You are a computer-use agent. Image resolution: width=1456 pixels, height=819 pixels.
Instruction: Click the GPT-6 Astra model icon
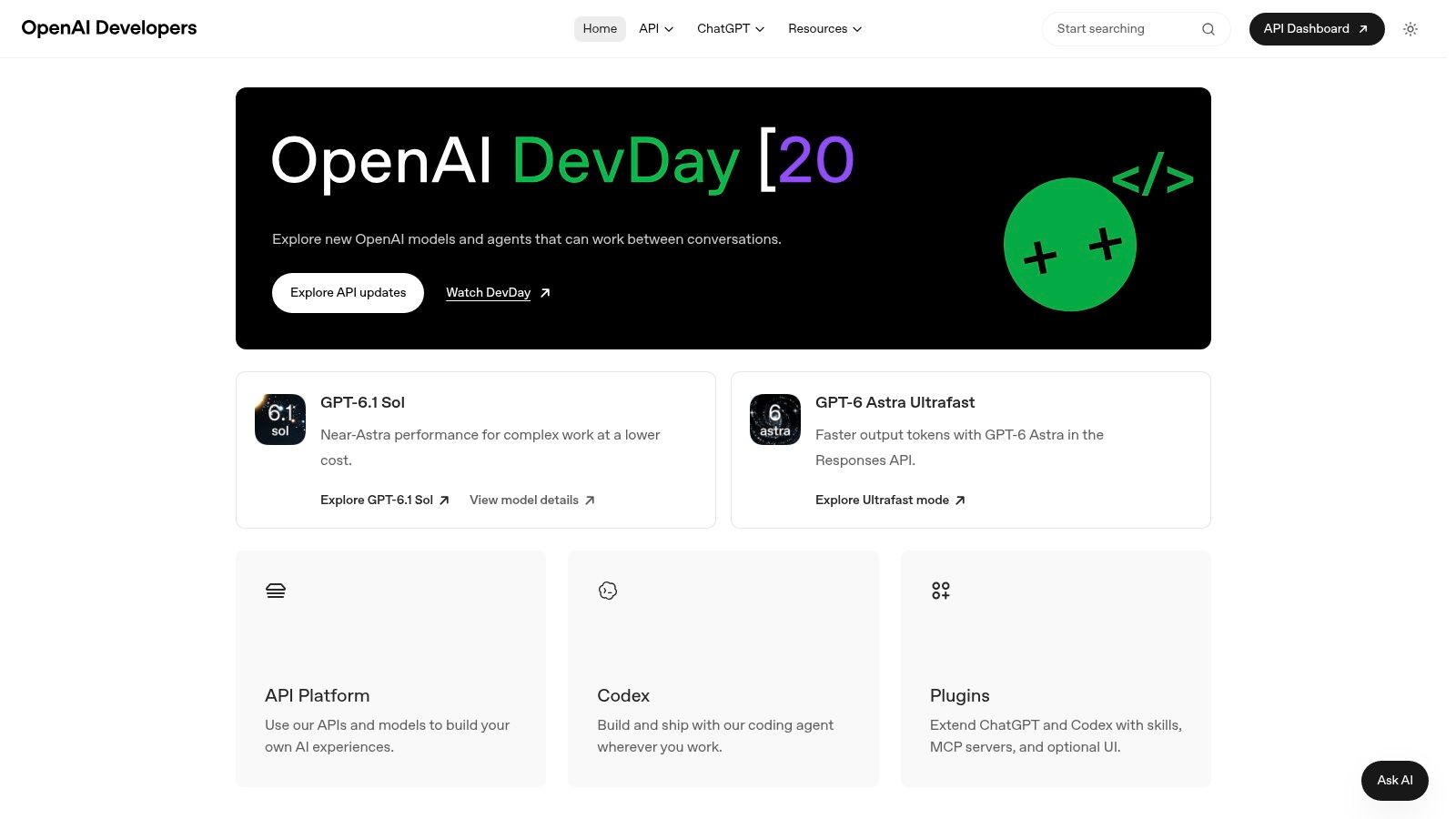point(775,420)
